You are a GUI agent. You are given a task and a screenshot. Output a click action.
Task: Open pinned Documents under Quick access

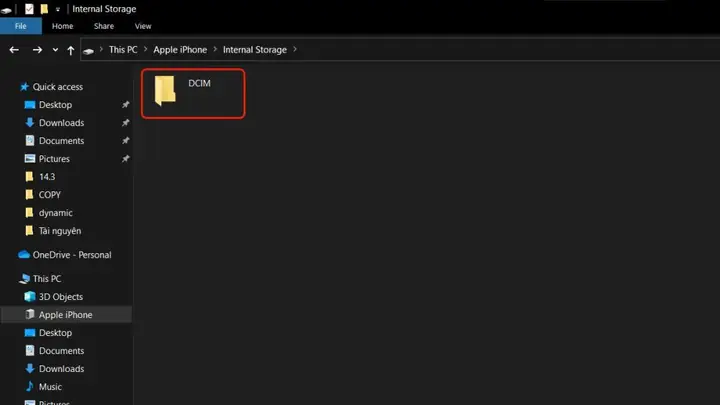coord(62,141)
